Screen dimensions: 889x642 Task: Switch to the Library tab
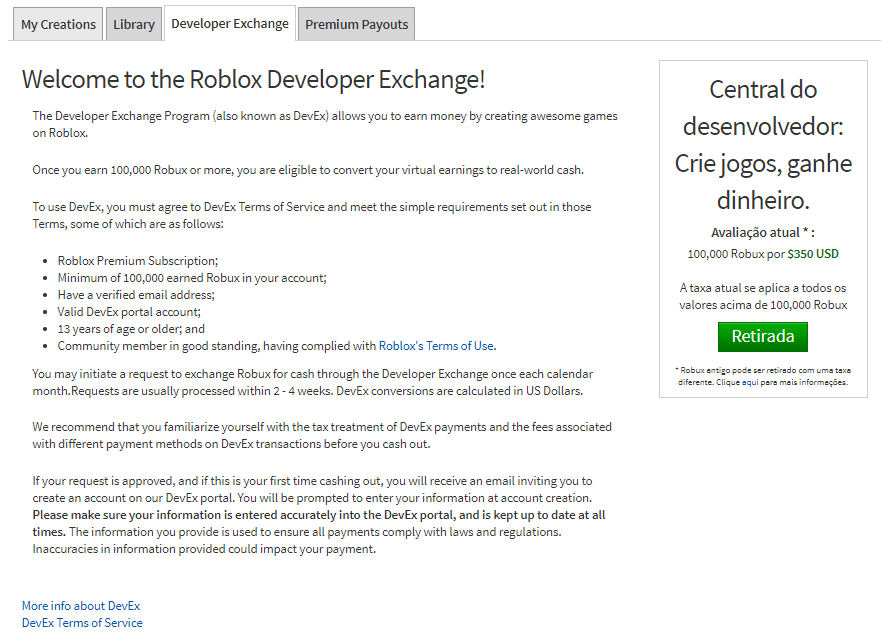[x=134, y=24]
